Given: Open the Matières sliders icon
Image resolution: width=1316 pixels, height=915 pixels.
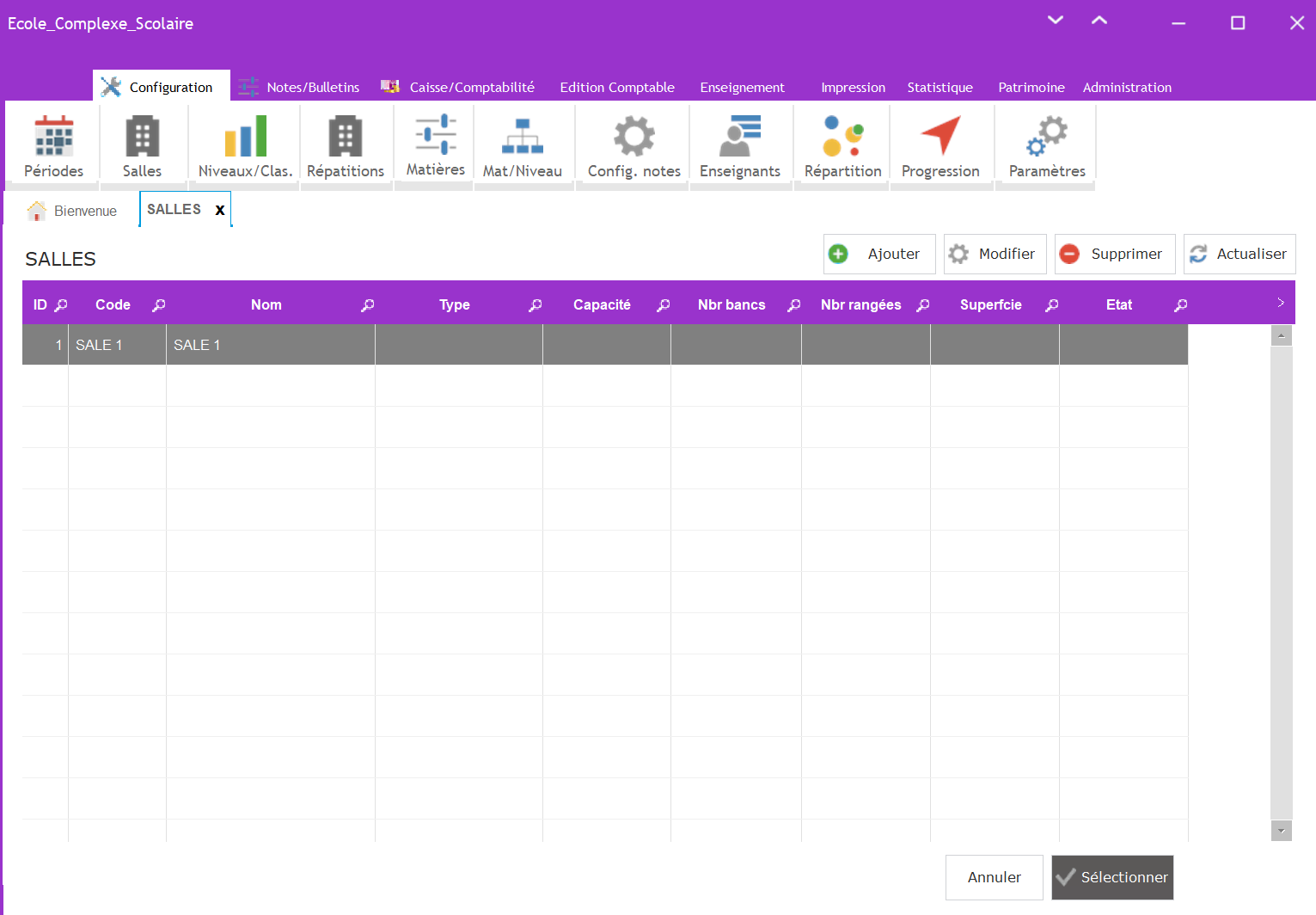Looking at the screenshot, I should tap(436, 135).
